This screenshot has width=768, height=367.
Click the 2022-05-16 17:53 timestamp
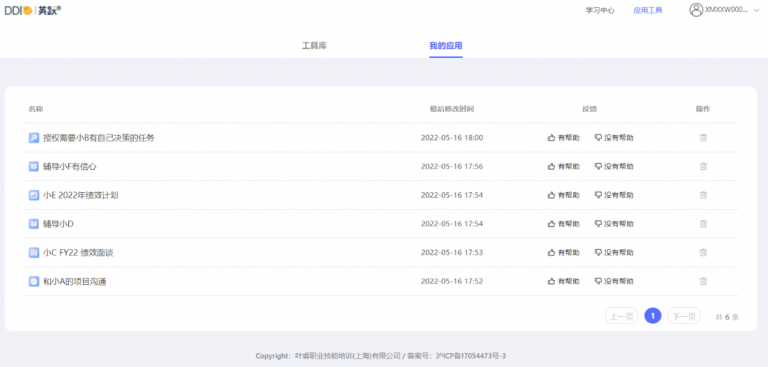[x=452, y=253]
